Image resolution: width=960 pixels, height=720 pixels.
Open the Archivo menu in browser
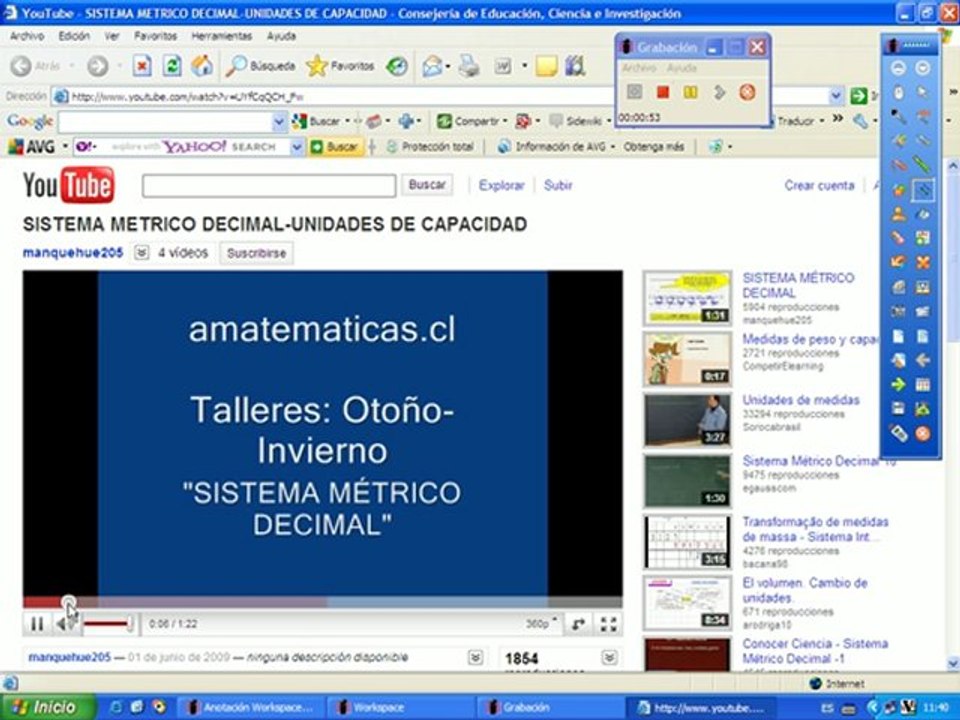click(x=27, y=36)
